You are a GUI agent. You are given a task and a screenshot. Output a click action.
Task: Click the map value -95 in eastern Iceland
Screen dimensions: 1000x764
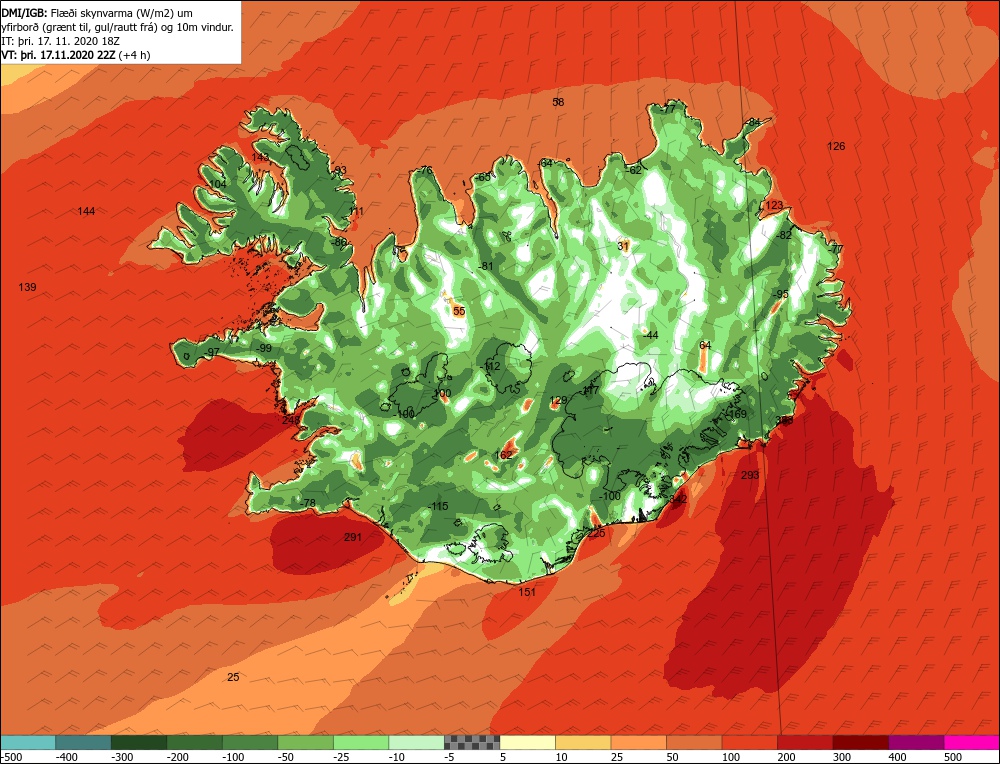[781, 294]
